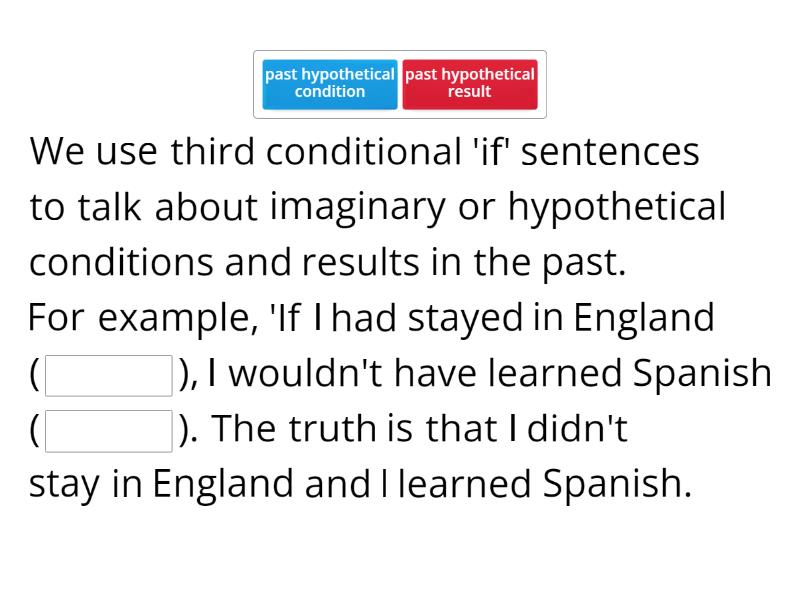Click the blank box before 'The truth is'
The image size is (800, 600).
[x=110, y=431]
